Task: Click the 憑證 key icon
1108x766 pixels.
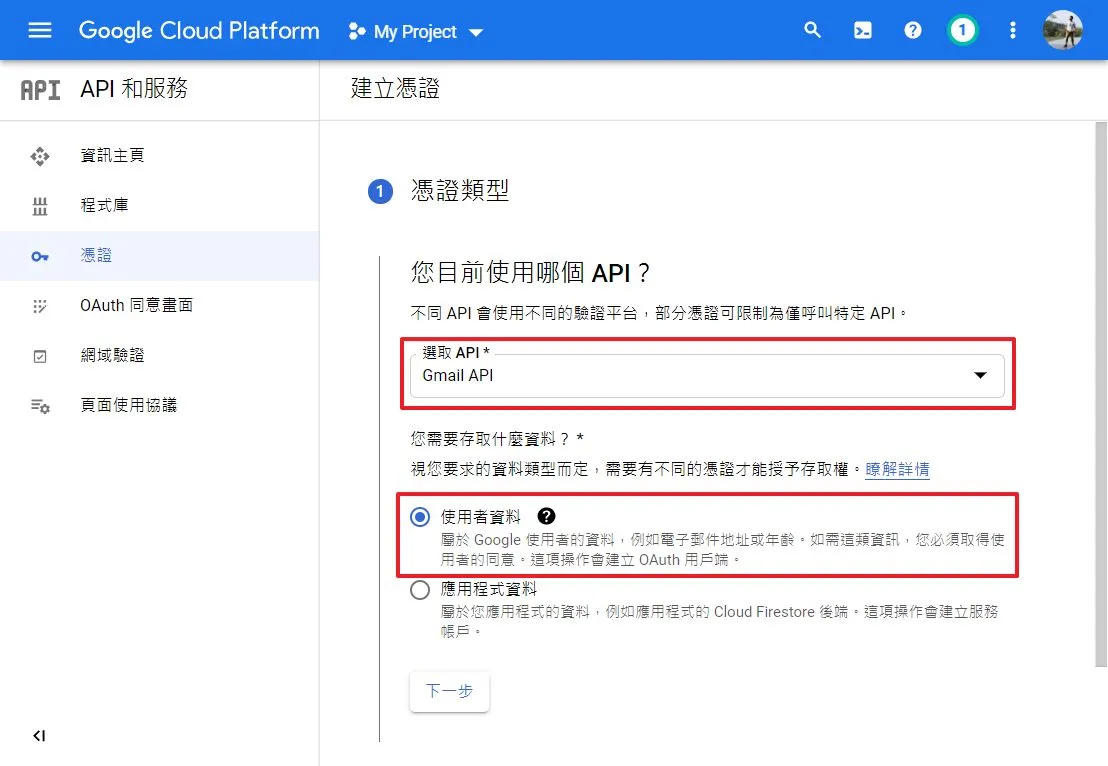Action: (40, 256)
